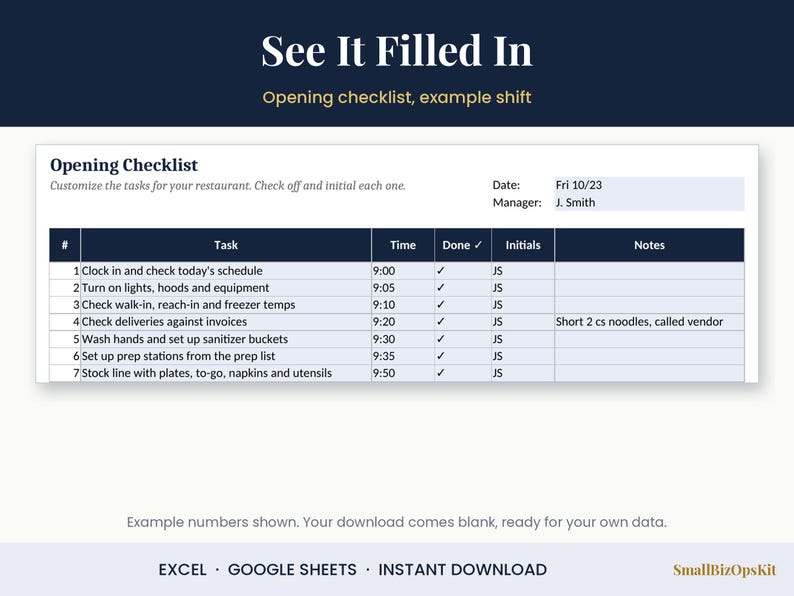The image size is (794, 596).
Task: Click the 9:10 time cell
Action: 403,305
